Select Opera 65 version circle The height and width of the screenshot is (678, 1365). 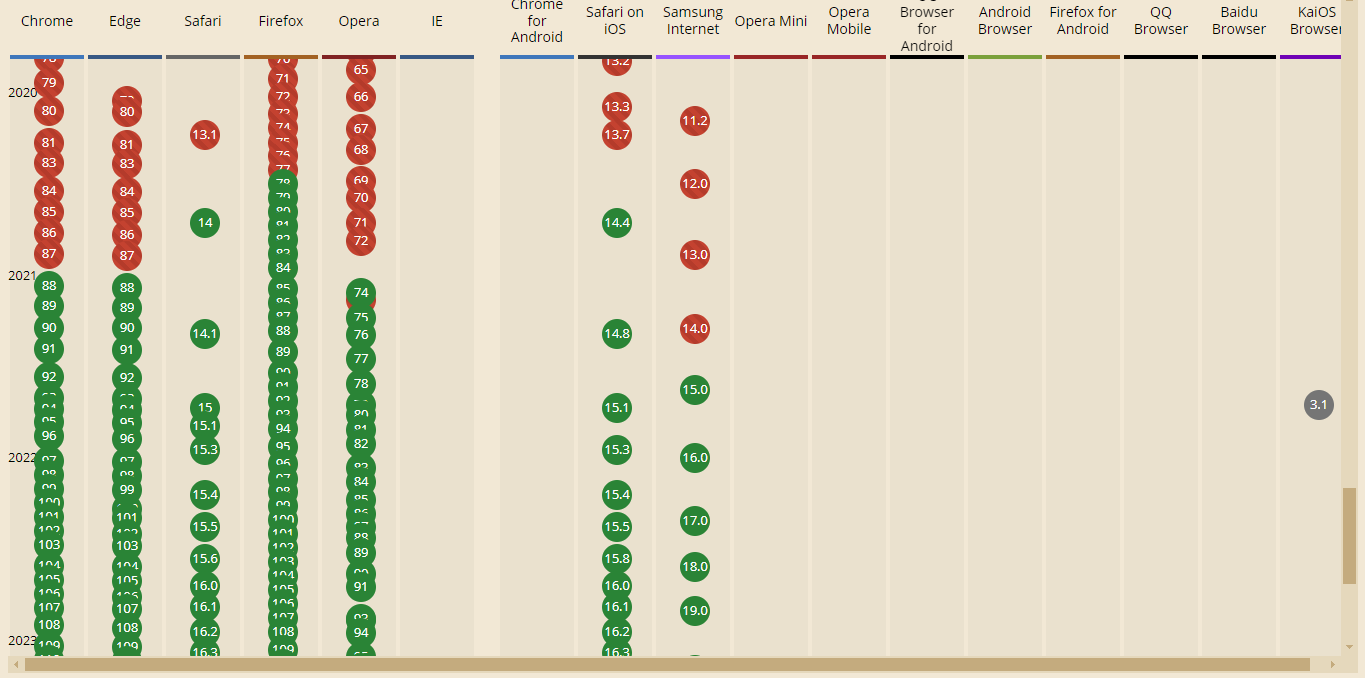tap(361, 70)
